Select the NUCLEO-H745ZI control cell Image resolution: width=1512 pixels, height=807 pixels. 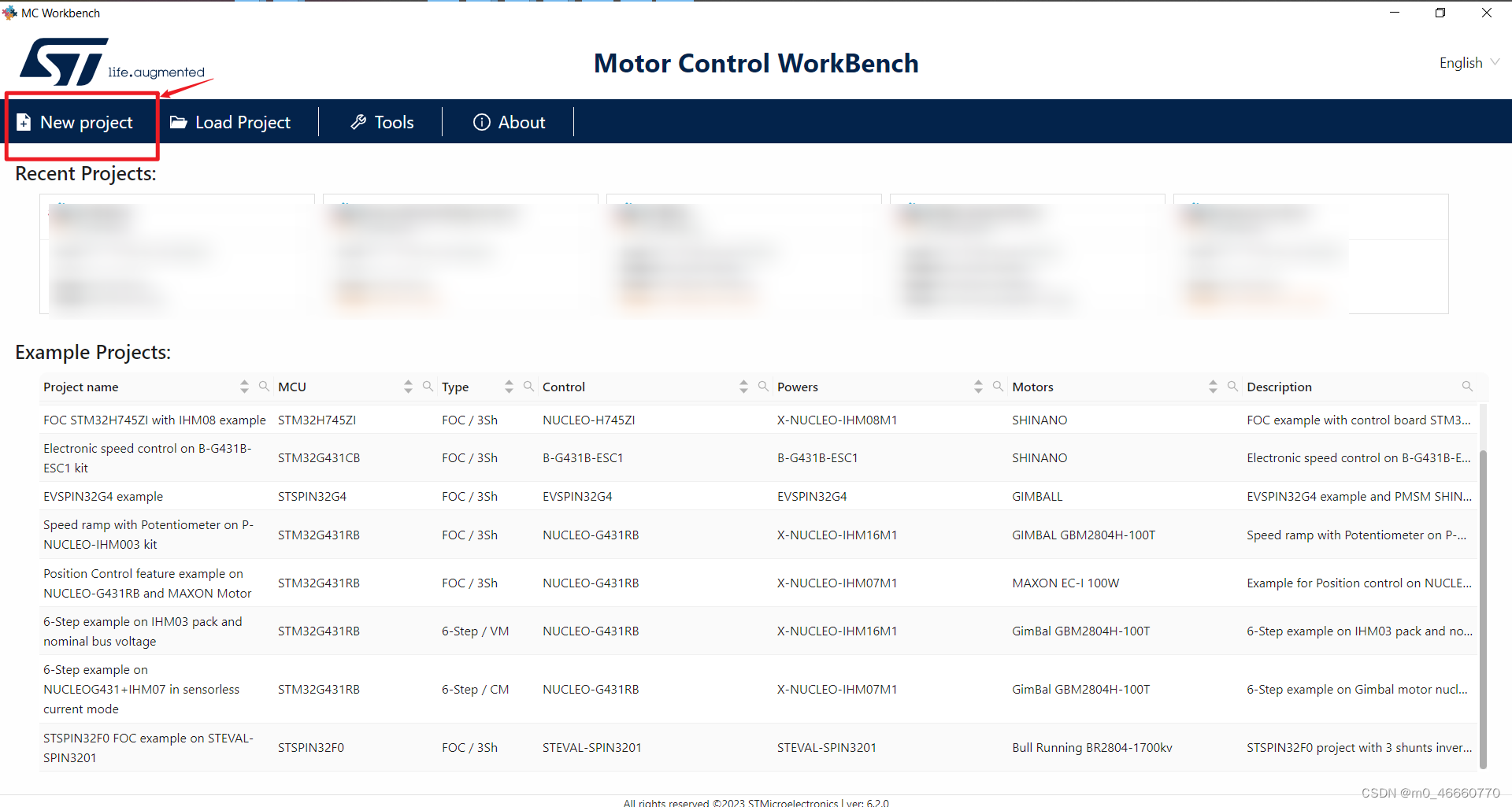(x=588, y=420)
